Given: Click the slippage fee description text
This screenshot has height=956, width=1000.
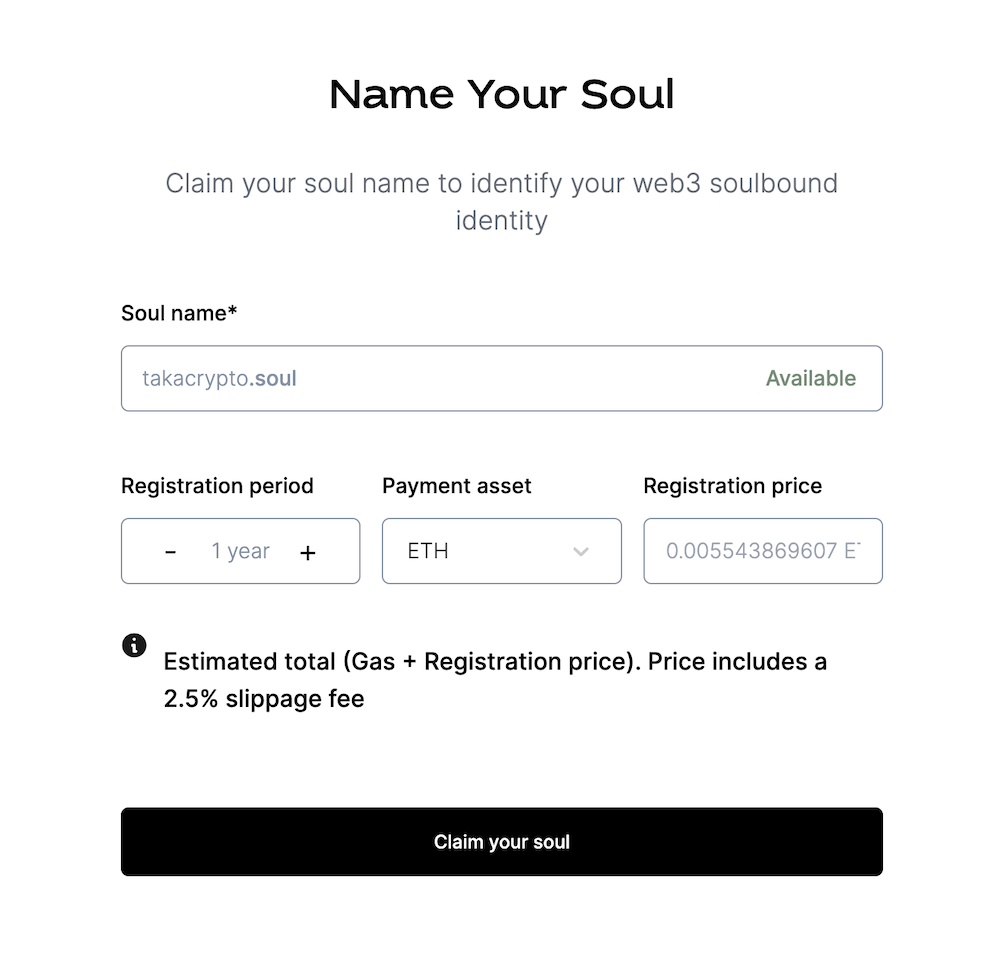Looking at the screenshot, I should [495, 680].
